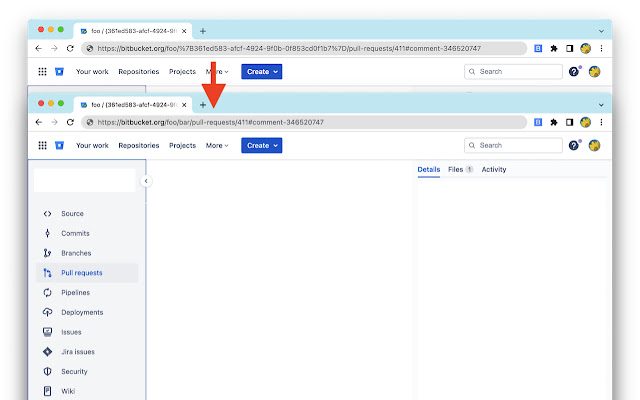
Task: Open Your work in the front window
Action: (92, 145)
